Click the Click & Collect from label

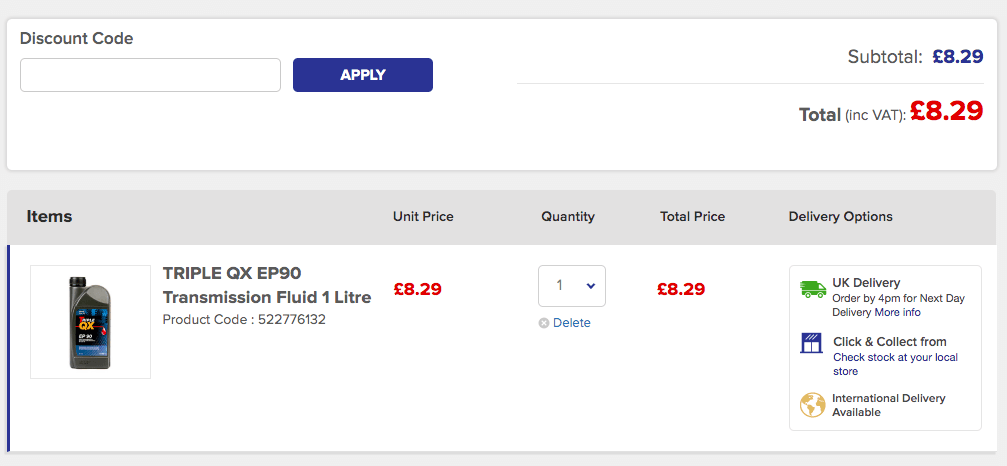tap(890, 341)
